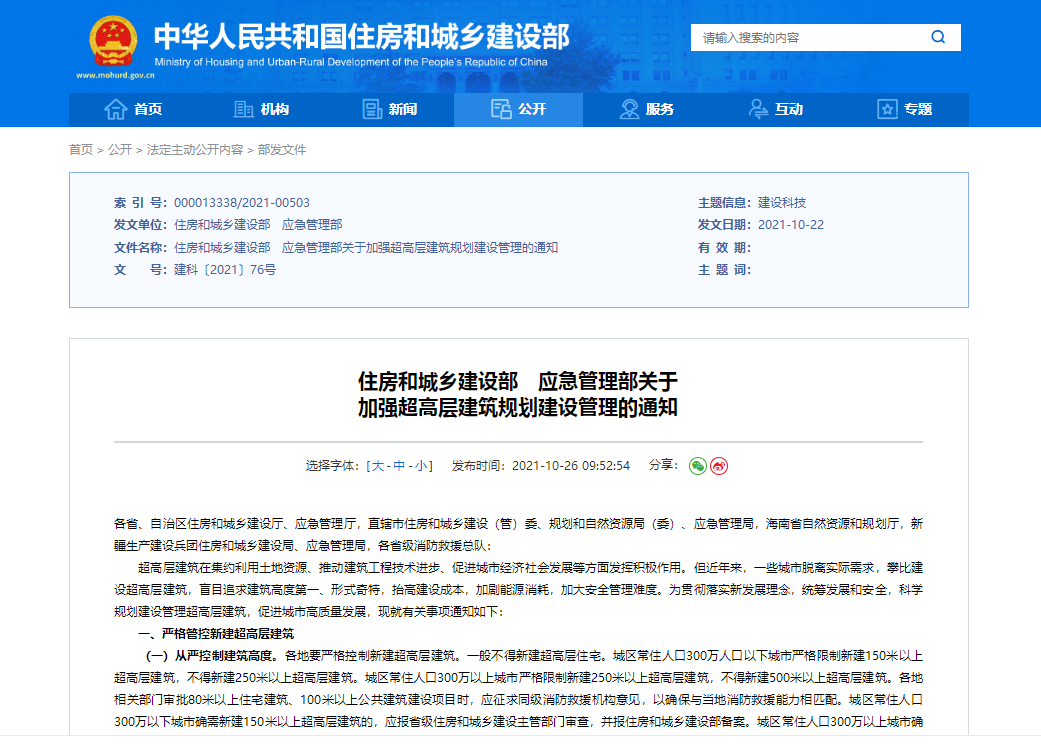This screenshot has width=1041, height=748.
Task: Set font size to large (大)
Action: (379, 466)
